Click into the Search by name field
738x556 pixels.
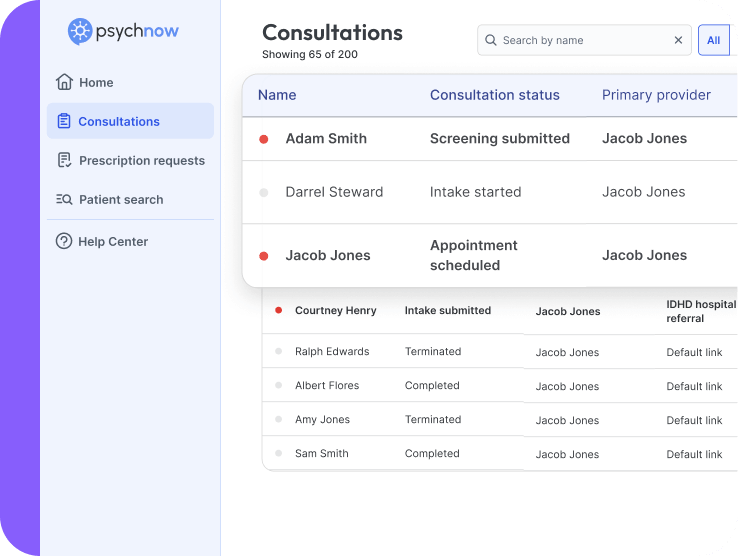pyautogui.click(x=584, y=40)
